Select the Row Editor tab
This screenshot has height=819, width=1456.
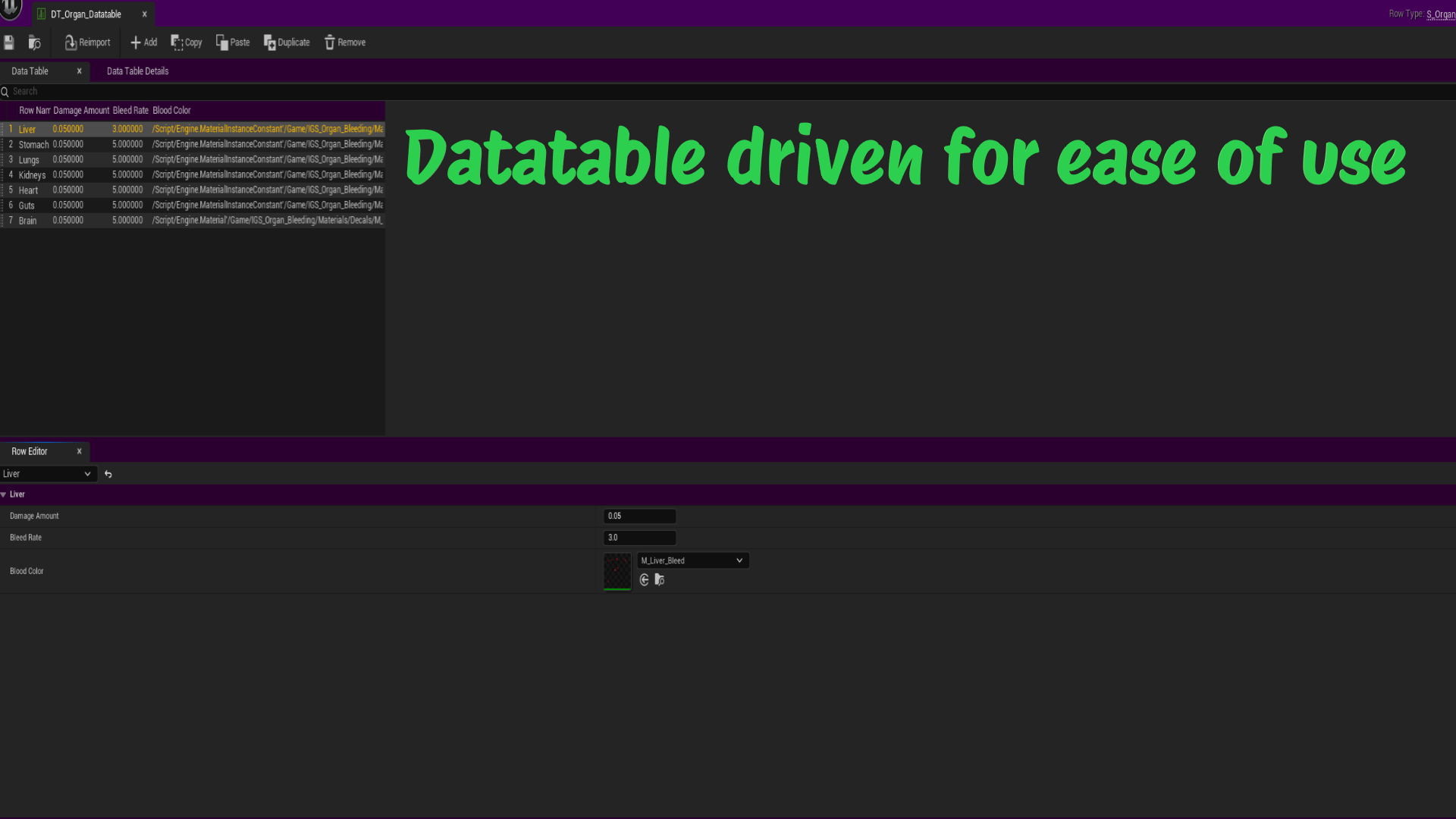click(x=30, y=451)
